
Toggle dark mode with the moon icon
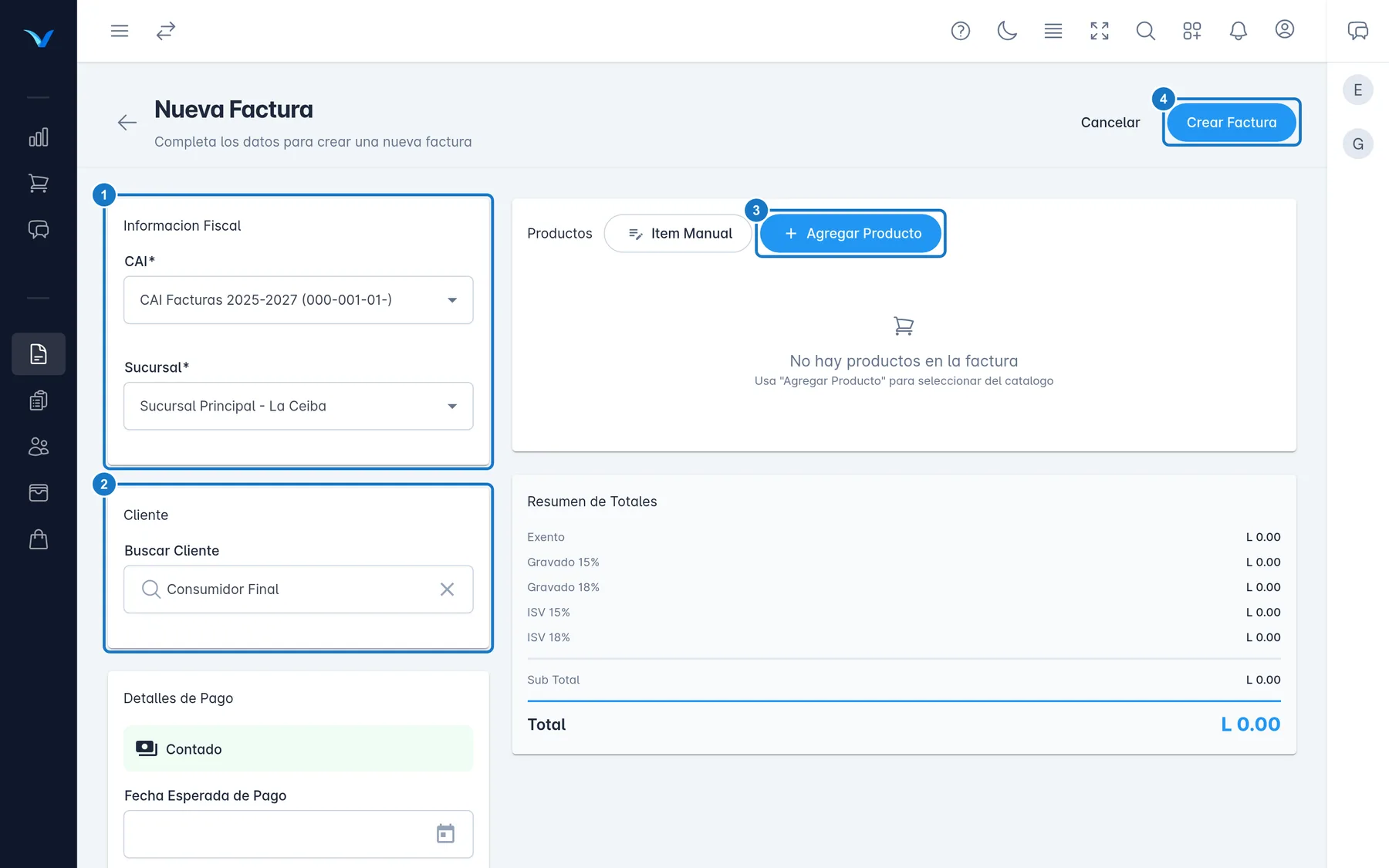(x=1007, y=31)
